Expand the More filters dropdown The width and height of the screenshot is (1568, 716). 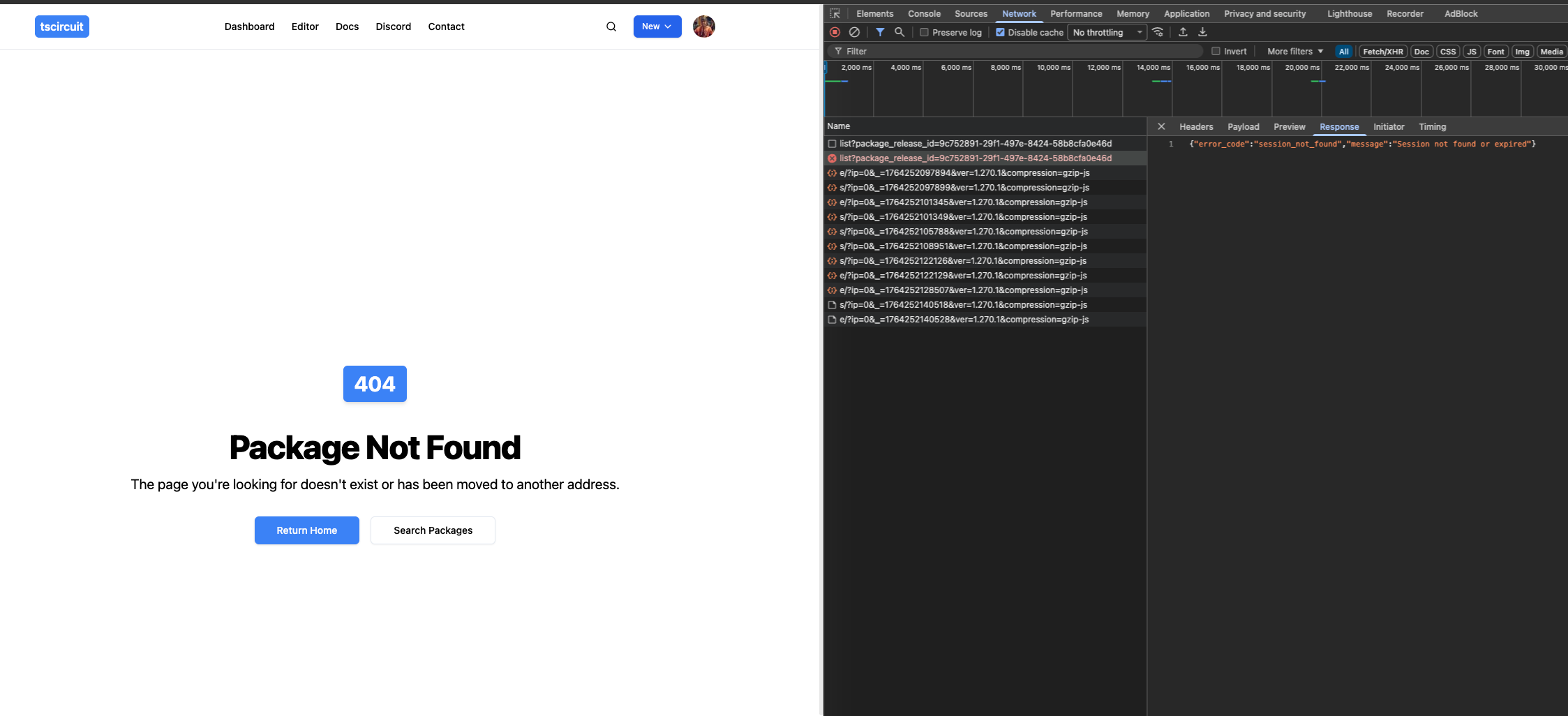coord(1295,51)
